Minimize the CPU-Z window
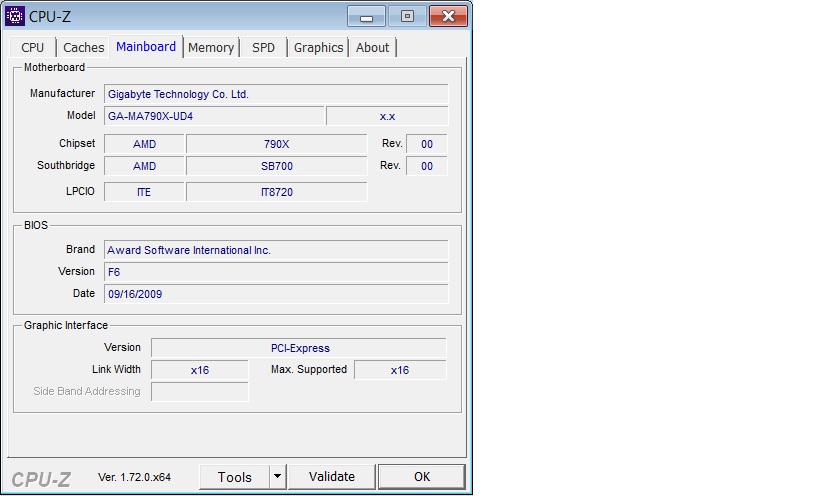 (x=366, y=16)
